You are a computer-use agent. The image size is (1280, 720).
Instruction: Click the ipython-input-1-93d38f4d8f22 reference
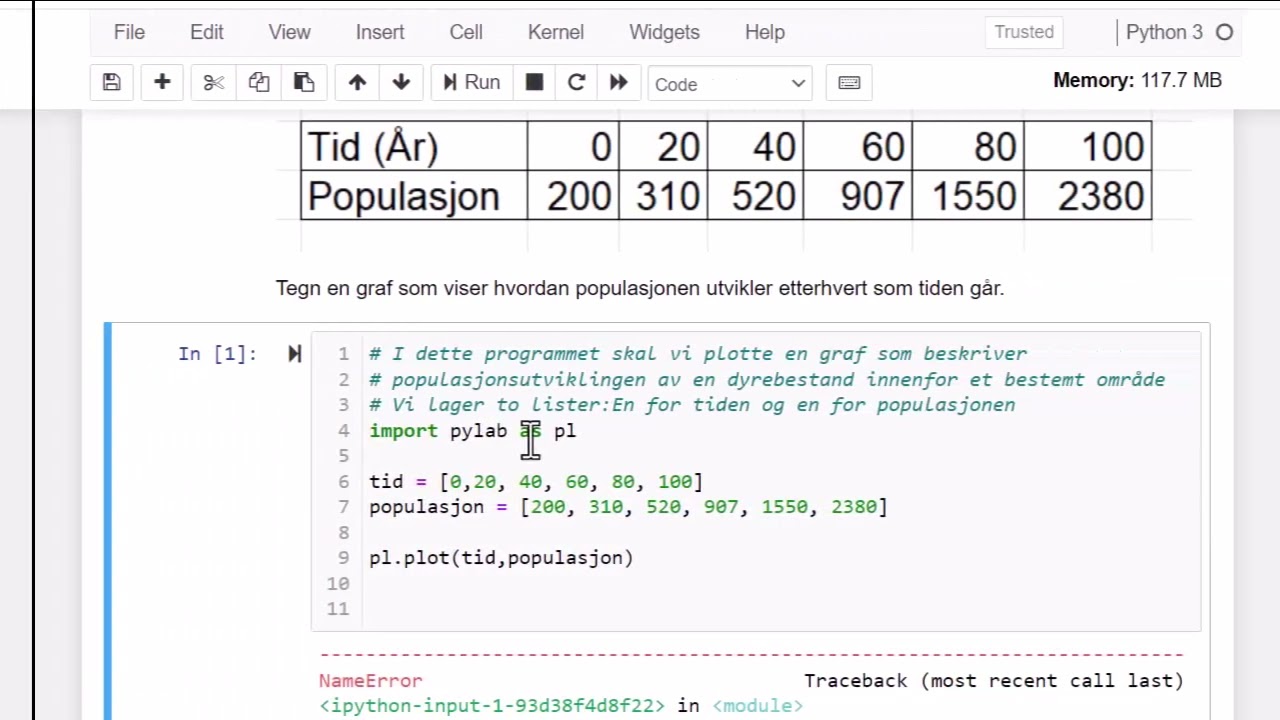pyautogui.click(x=492, y=706)
